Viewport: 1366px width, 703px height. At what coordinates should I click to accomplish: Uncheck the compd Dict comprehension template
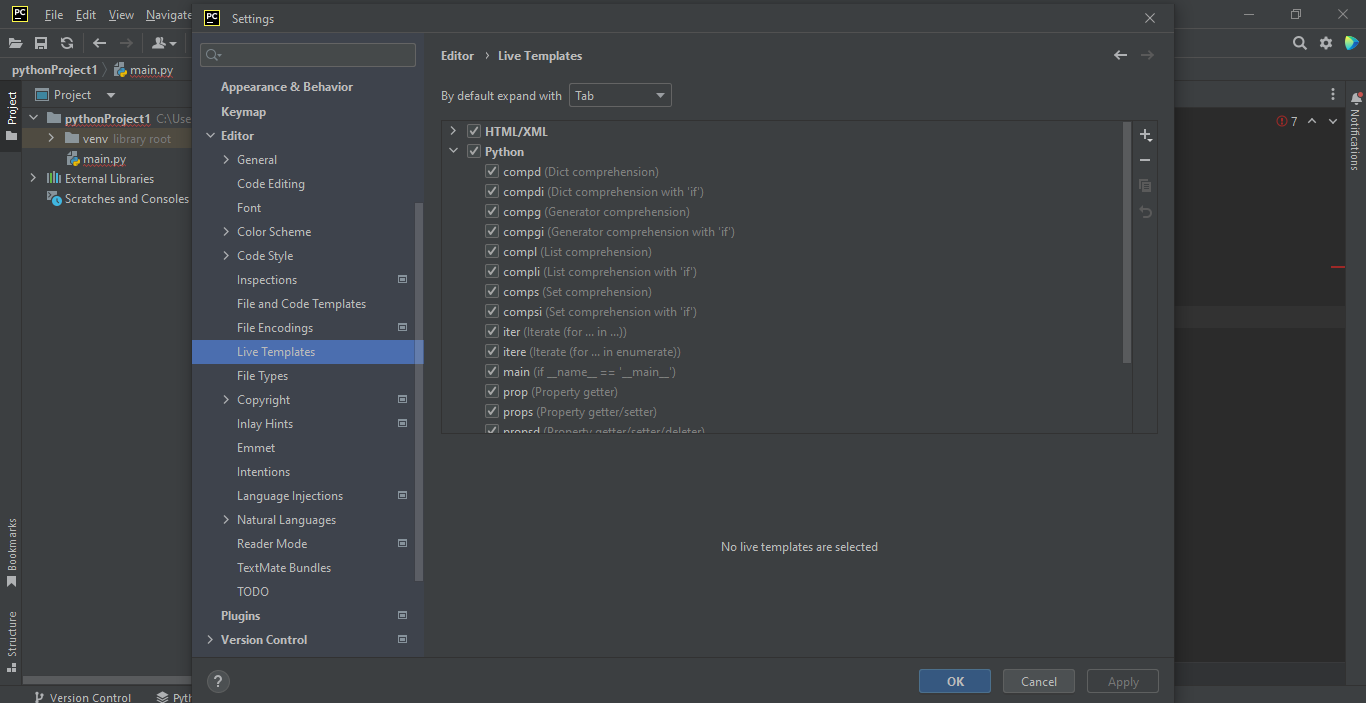point(491,171)
